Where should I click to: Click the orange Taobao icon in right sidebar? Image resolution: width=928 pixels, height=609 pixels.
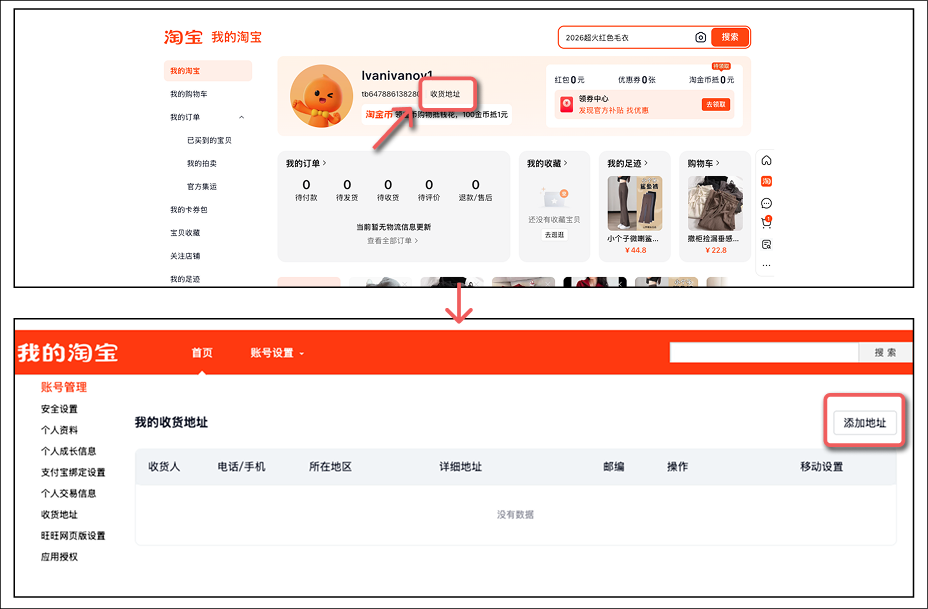pos(766,181)
